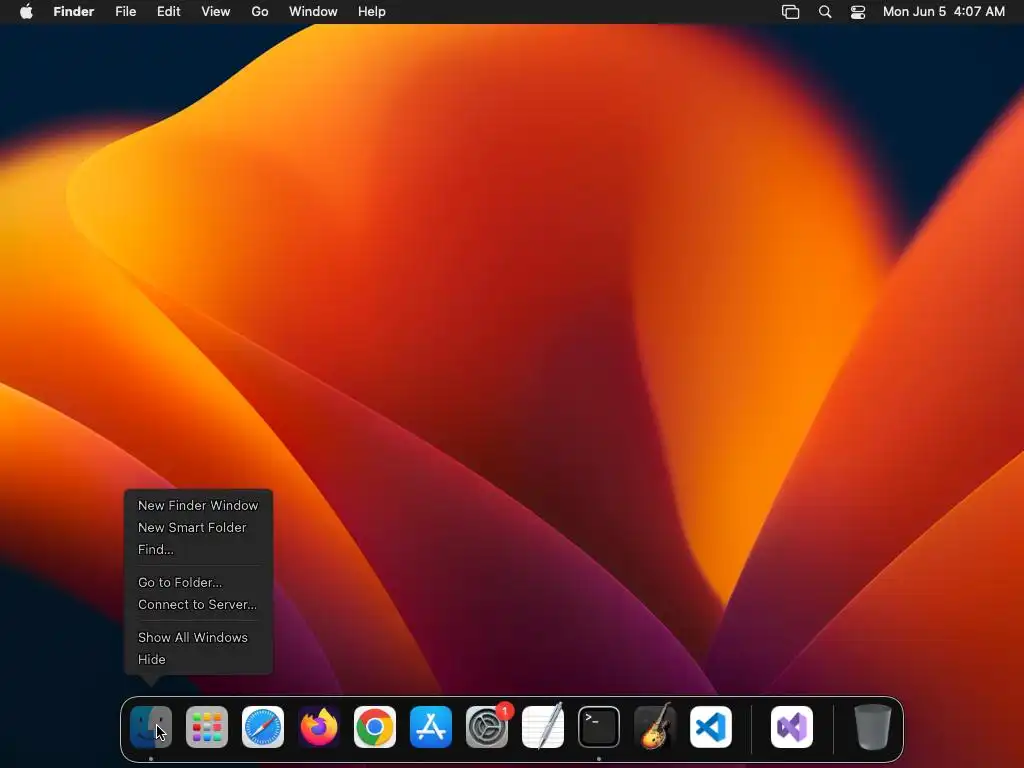Open the Trash in the Dock
The height and width of the screenshot is (768, 1024).
point(873,727)
